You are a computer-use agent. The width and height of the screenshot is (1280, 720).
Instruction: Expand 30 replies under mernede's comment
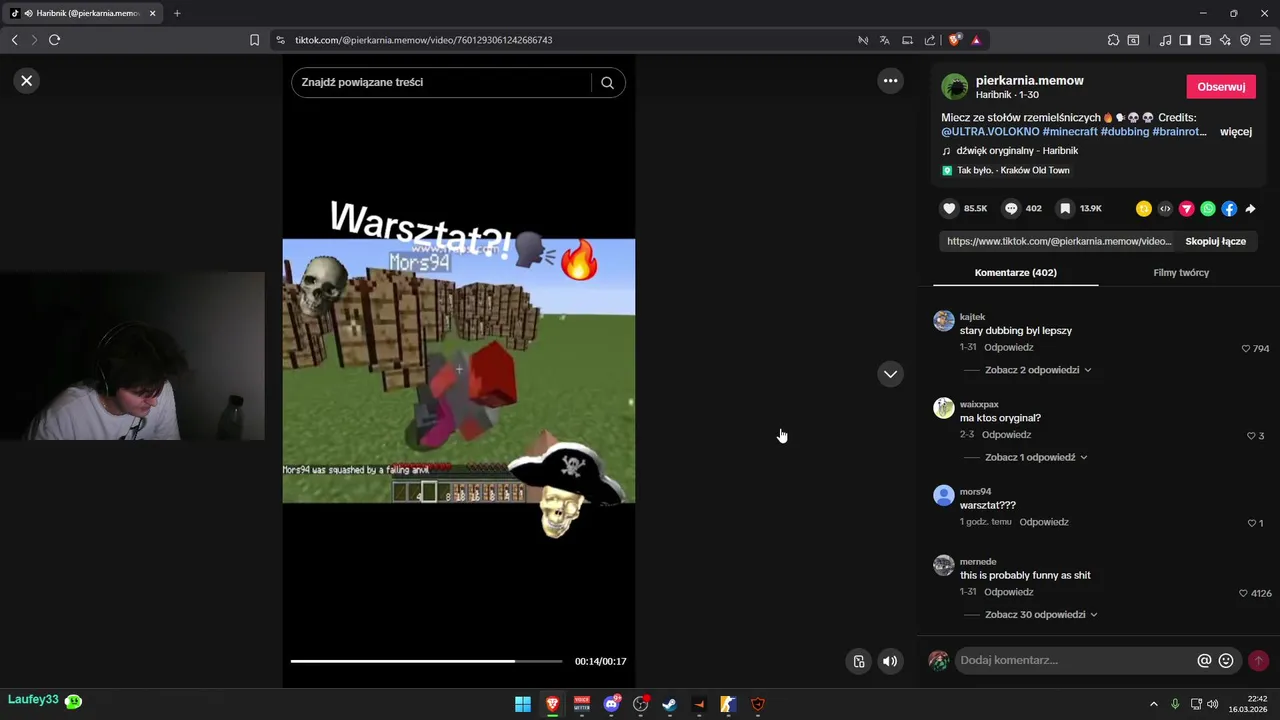tap(1041, 615)
